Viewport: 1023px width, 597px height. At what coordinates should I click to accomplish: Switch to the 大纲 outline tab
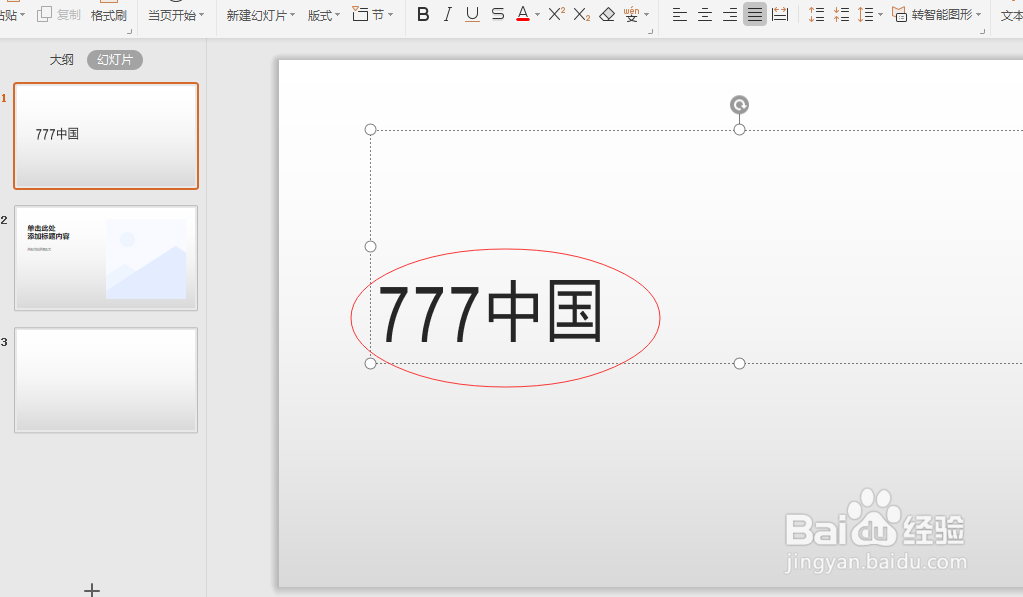pos(61,60)
